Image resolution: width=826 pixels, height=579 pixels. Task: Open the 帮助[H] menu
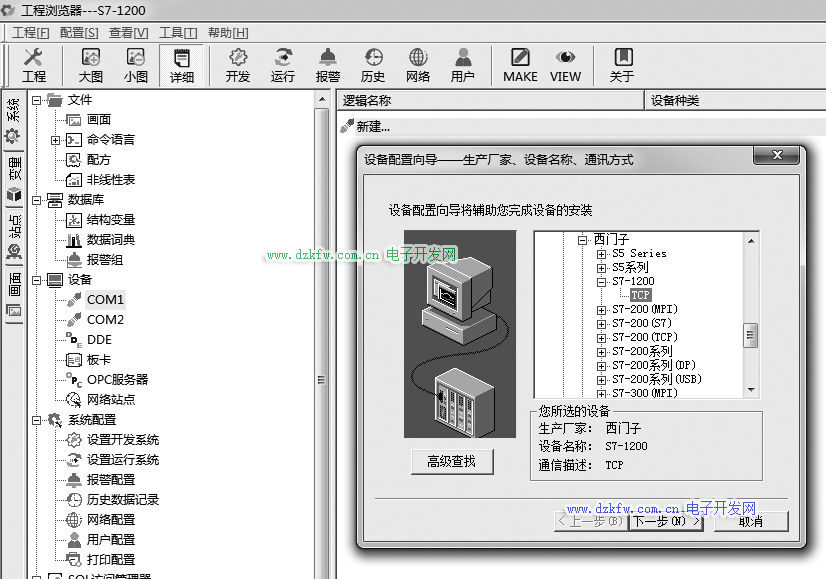click(228, 33)
